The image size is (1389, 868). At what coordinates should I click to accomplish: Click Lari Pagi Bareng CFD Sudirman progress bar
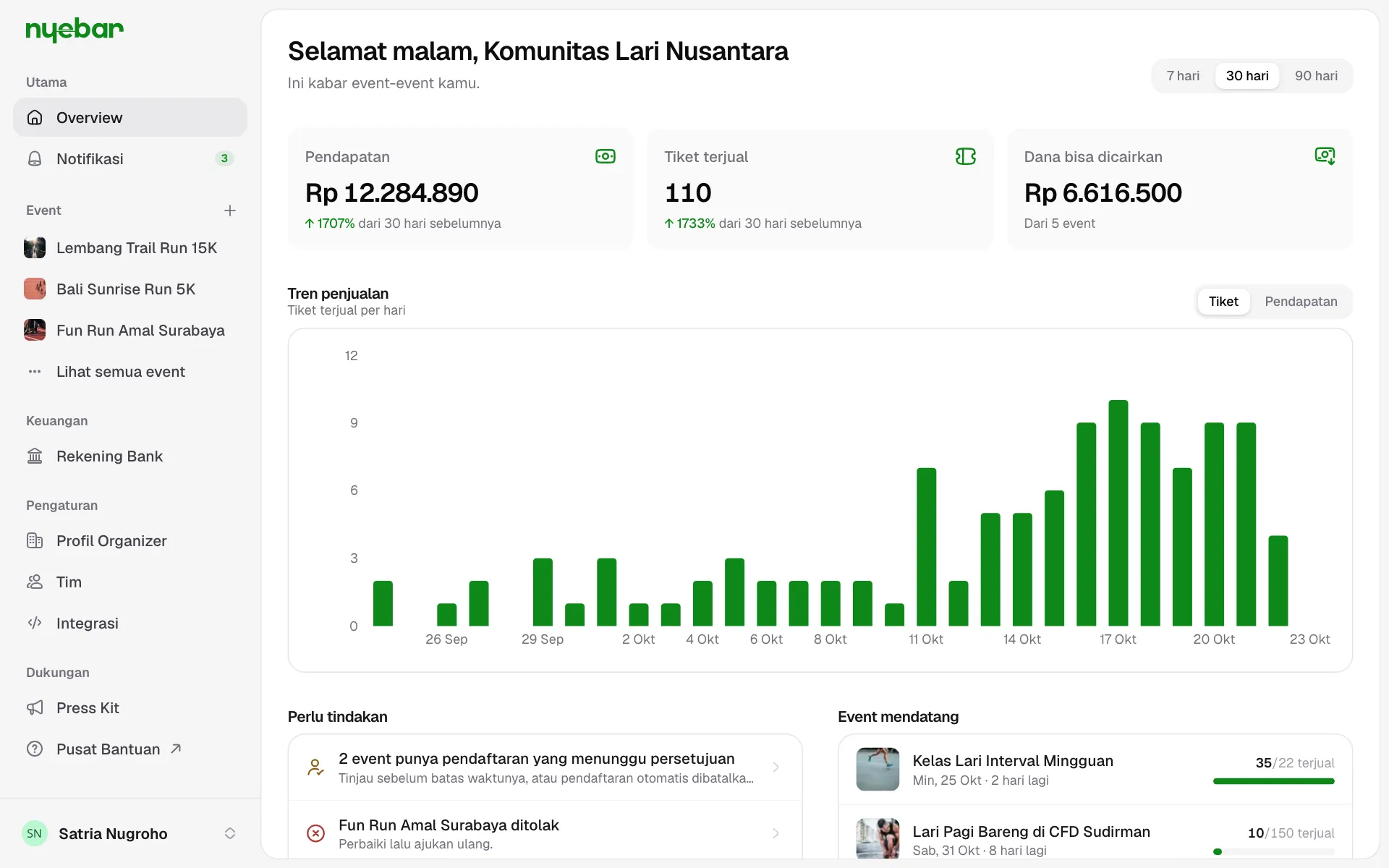click(x=1273, y=852)
